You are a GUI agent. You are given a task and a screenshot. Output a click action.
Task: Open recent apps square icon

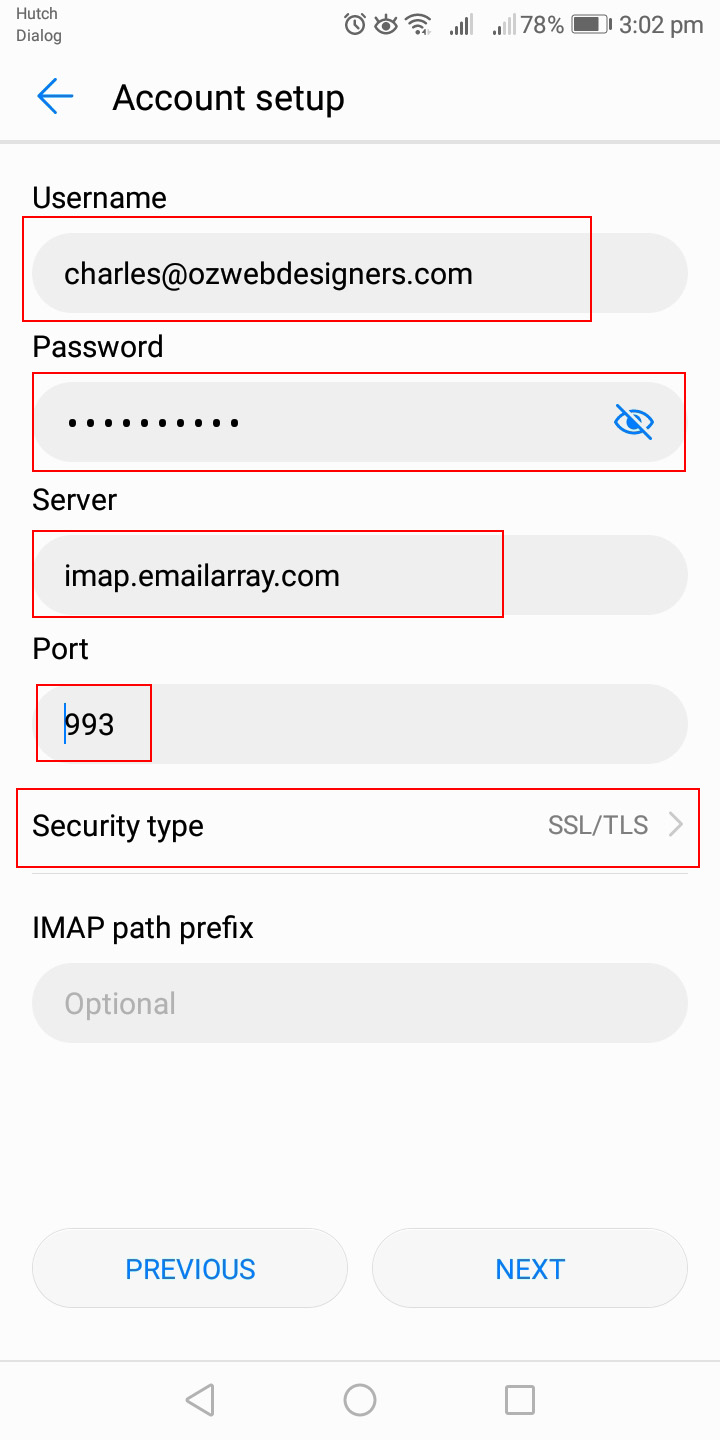pyautogui.click(x=520, y=1400)
